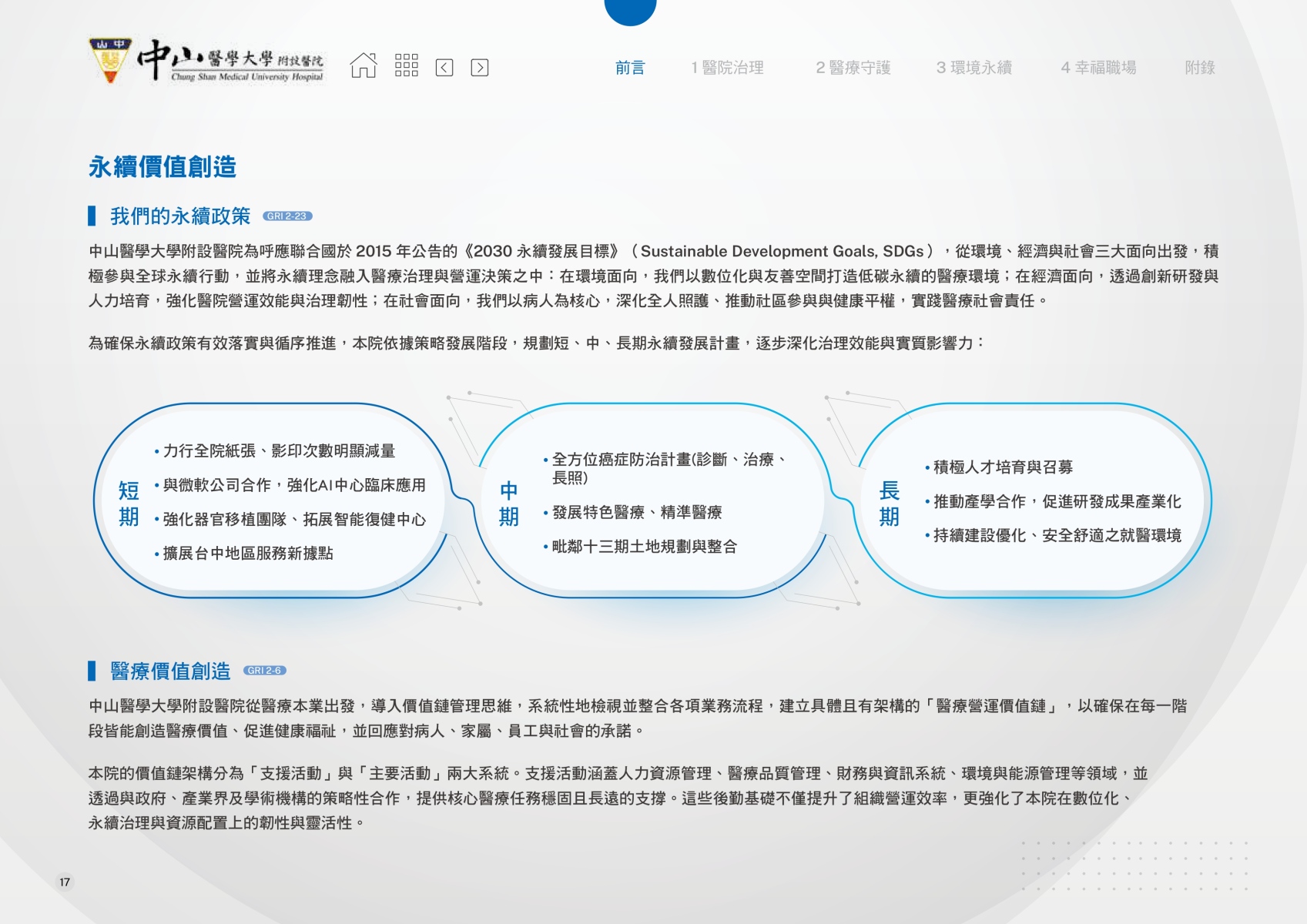This screenshot has width=1307, height=924.
Task: Click the 永續價值創造 page heading
Action: coord(163,167)
